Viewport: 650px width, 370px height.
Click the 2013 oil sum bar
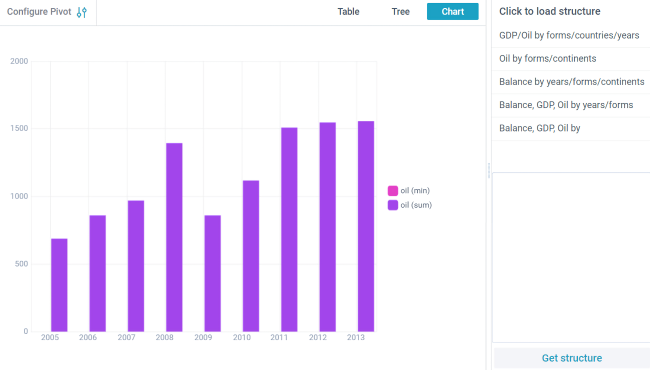point(366,226)
